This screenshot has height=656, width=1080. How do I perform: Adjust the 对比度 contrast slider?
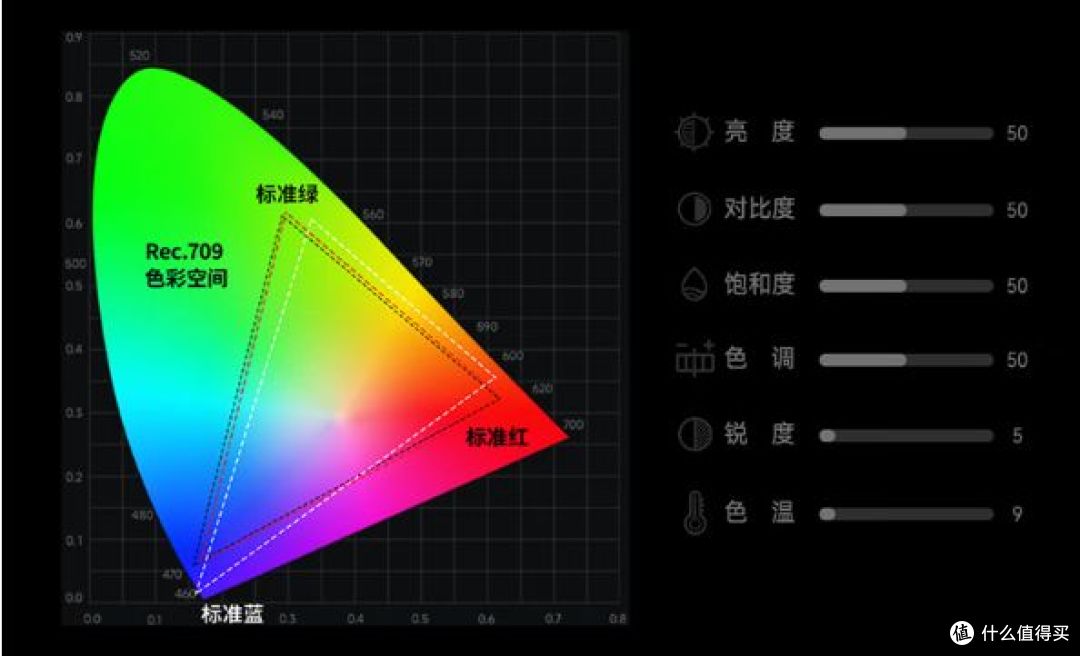[906, 210]
